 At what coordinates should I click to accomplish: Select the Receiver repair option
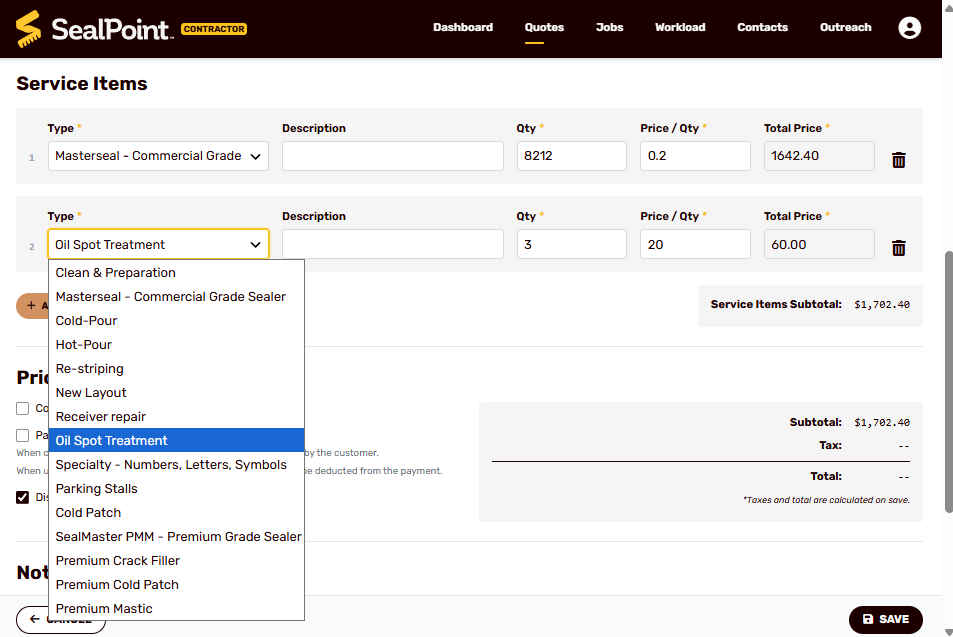(x=176, y=416)
